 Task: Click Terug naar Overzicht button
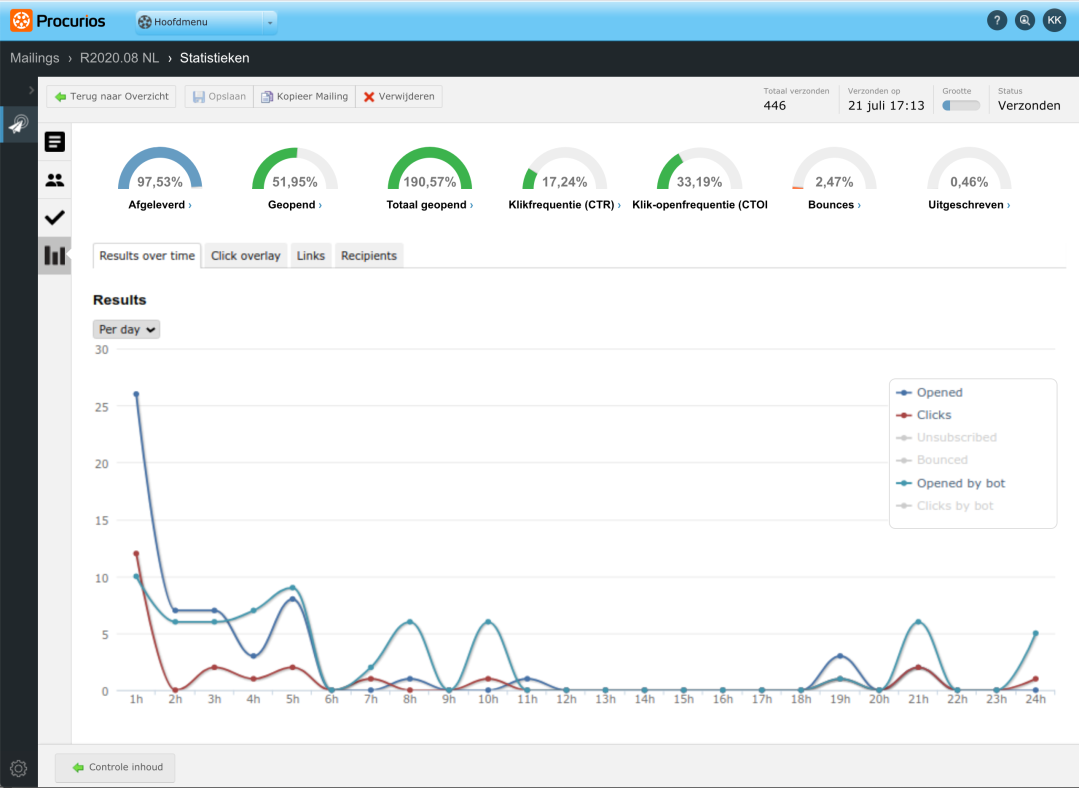(x=111, y=96)
